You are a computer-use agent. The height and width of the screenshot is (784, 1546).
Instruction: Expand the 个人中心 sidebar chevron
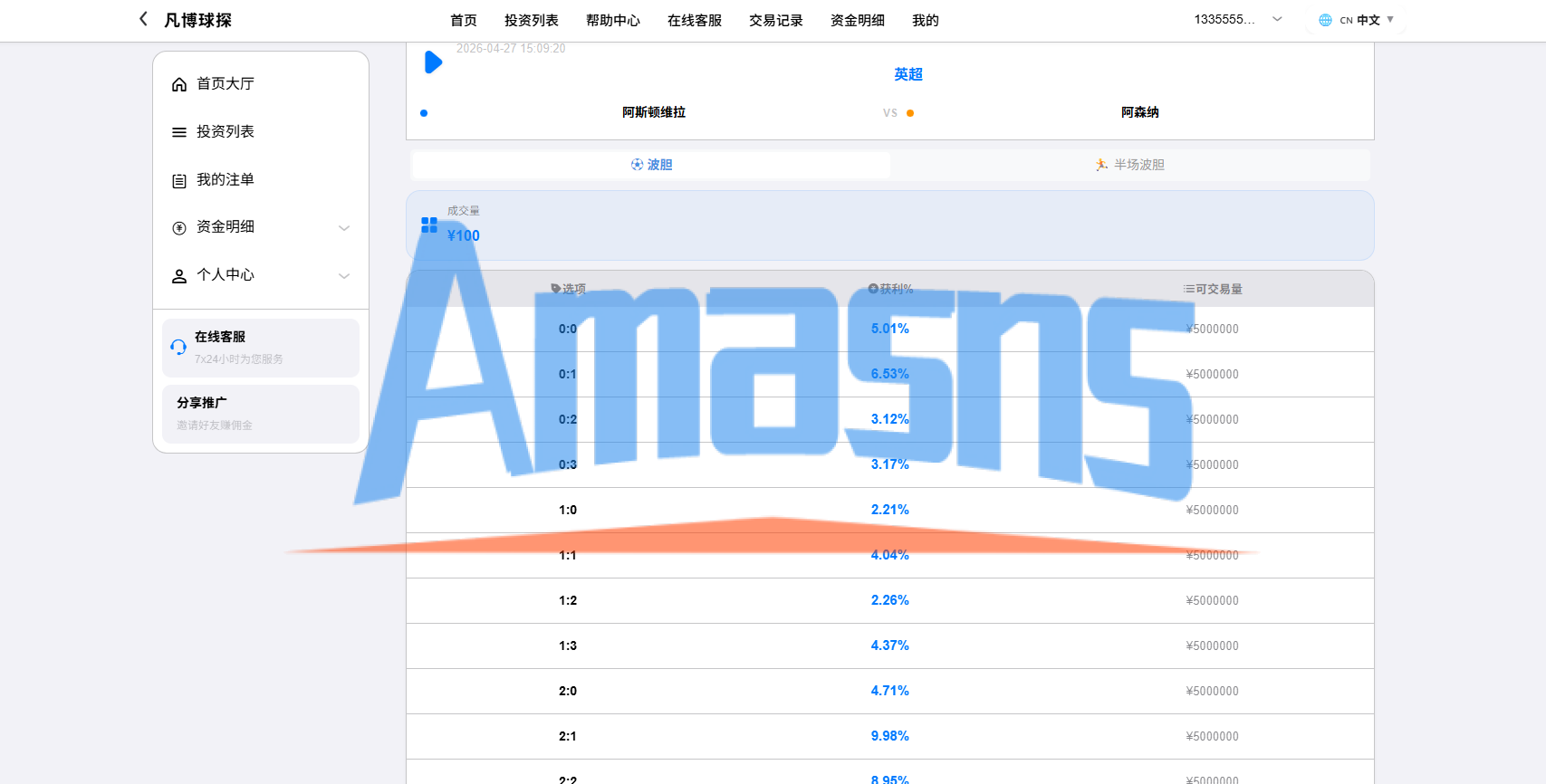344,276
